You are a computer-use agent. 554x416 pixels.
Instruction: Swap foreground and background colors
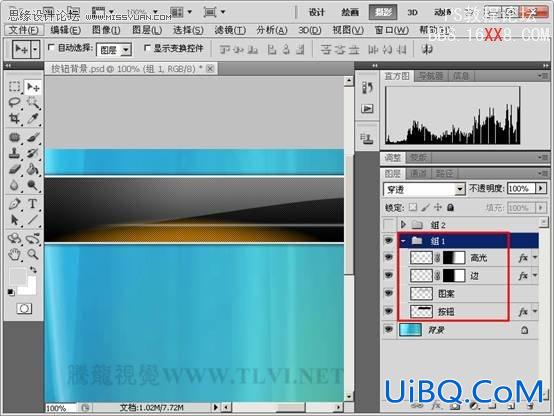click(33, 270)
